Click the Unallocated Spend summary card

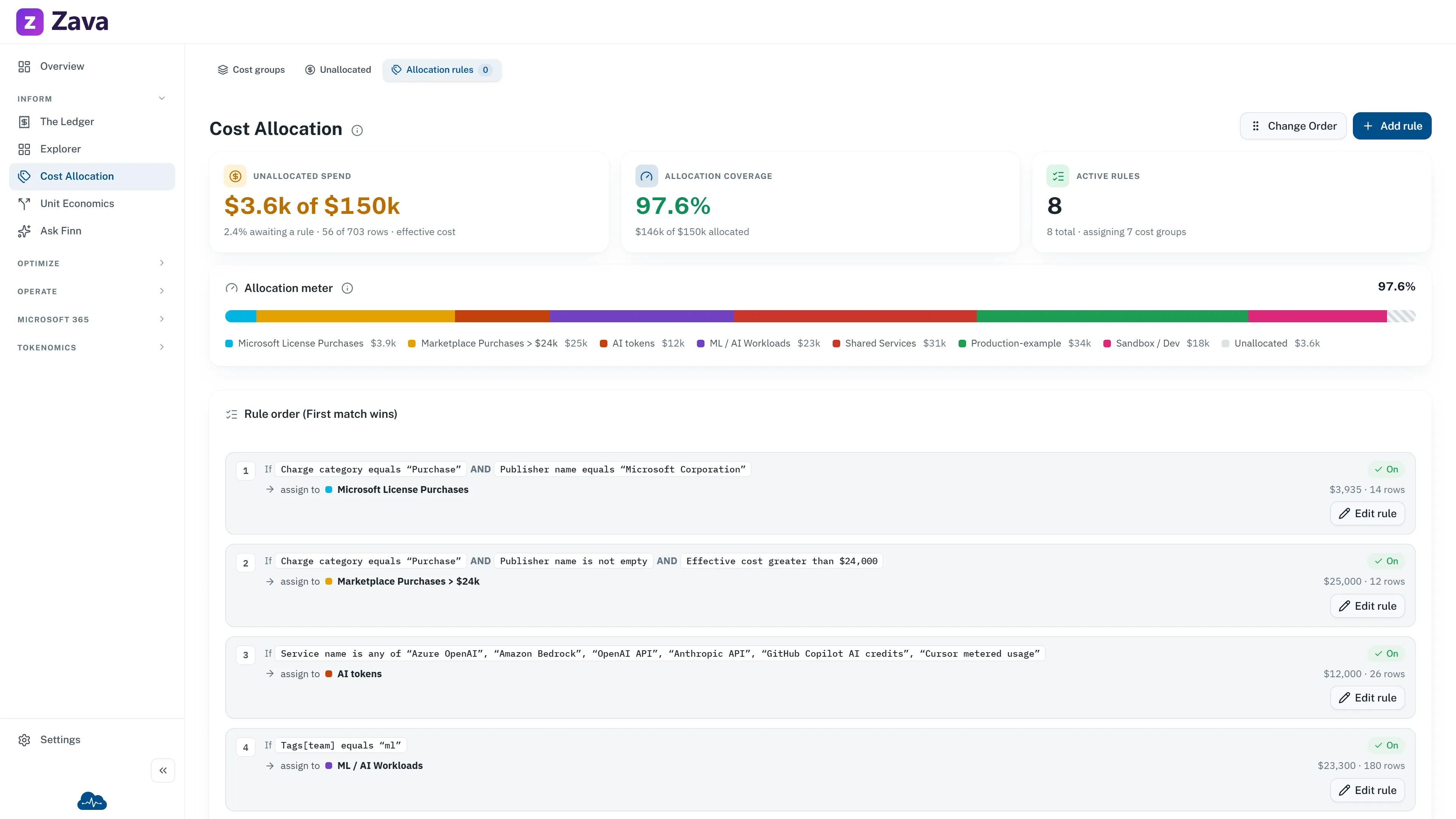[409, 202]
